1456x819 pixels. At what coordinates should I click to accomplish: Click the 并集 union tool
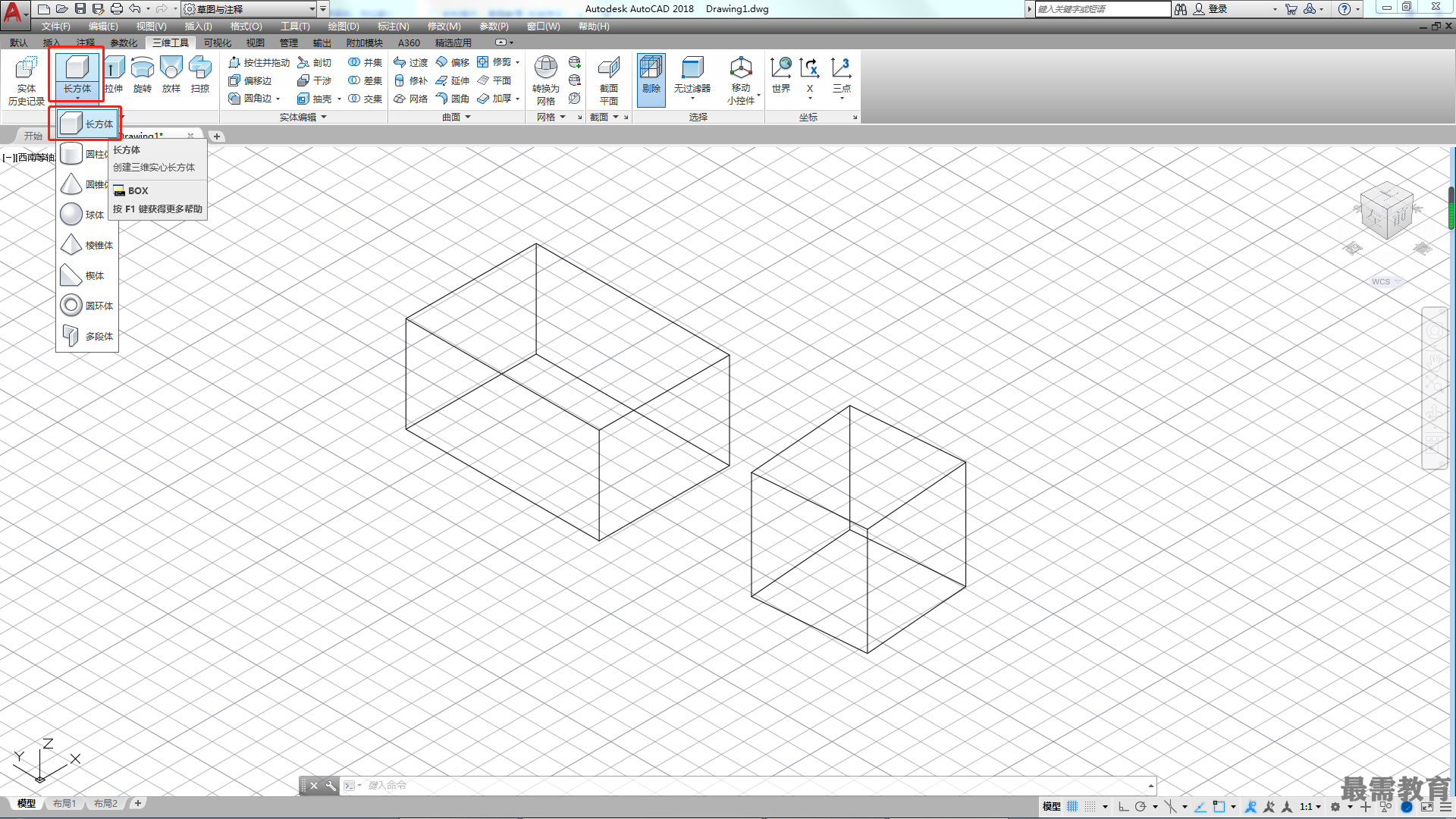365,62
